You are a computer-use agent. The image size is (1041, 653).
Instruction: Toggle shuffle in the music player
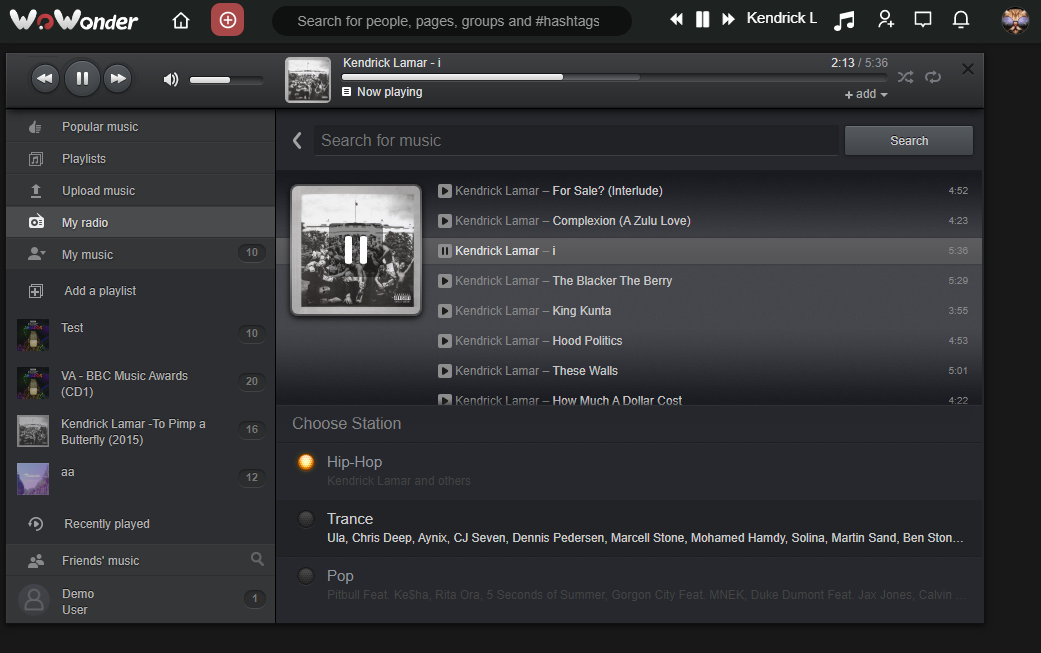click(x=905, y=77)
